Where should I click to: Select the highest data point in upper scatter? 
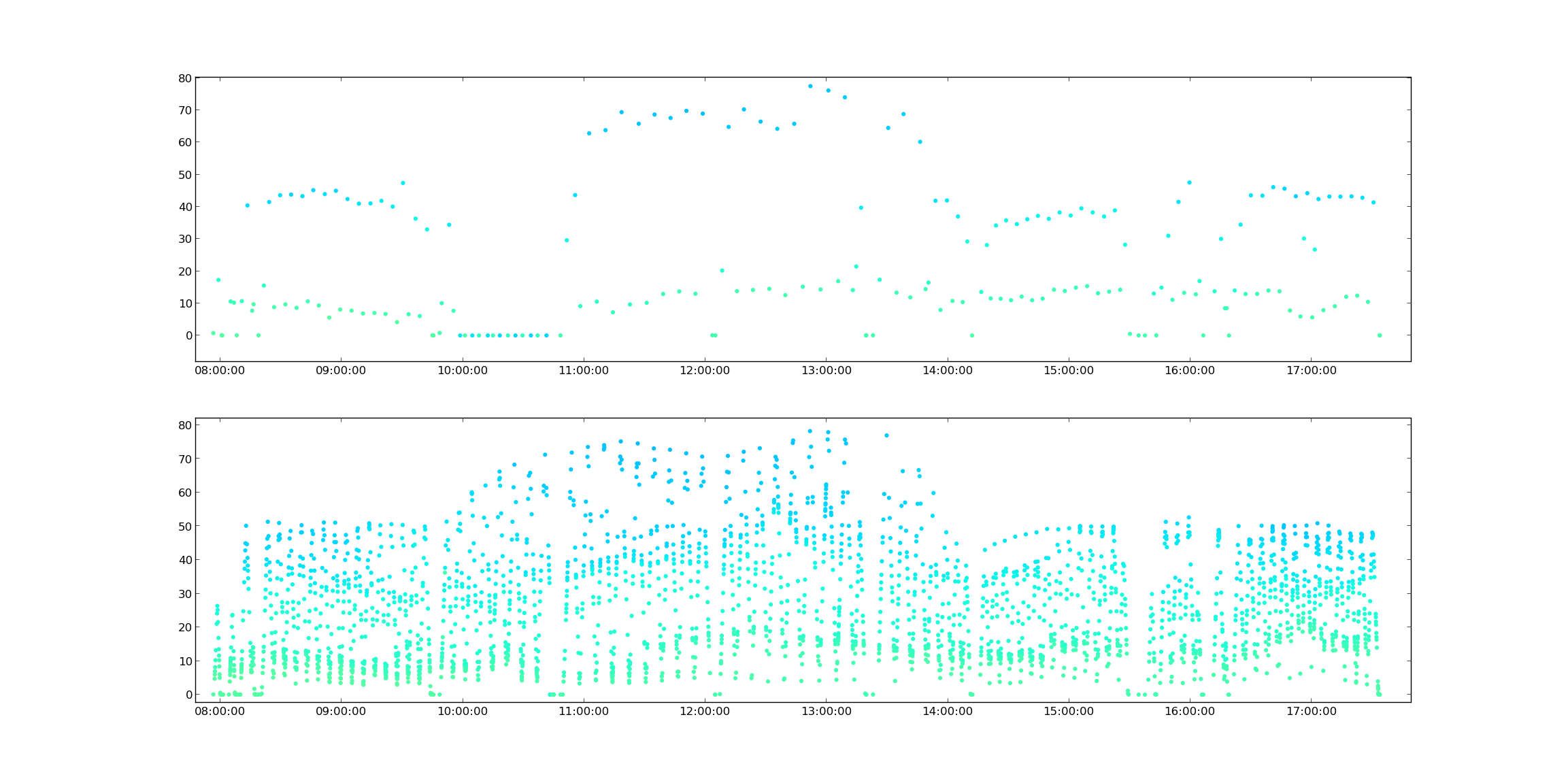click(810, 86)
